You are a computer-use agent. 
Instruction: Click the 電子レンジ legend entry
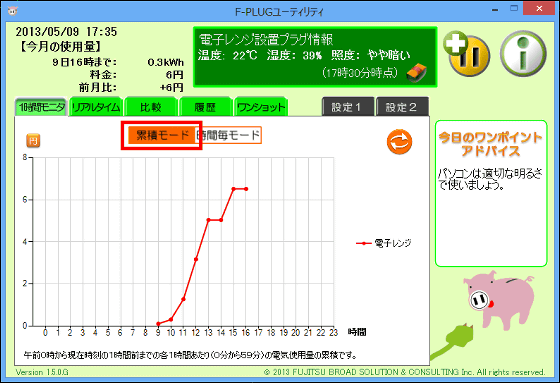pos(384,243)
